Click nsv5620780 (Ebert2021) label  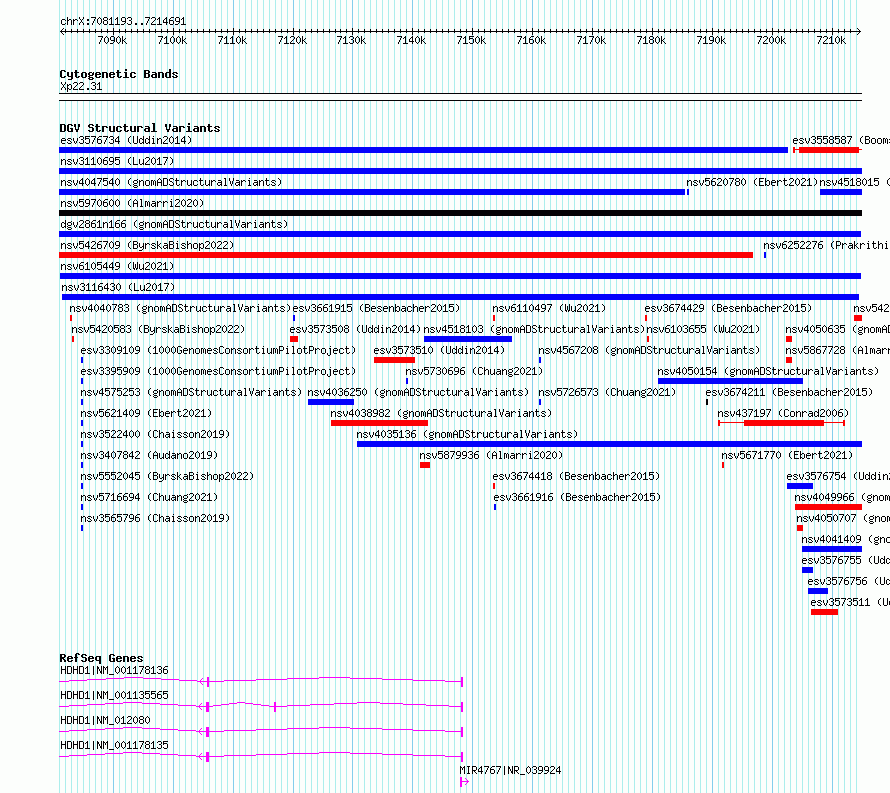click(752, 182)
